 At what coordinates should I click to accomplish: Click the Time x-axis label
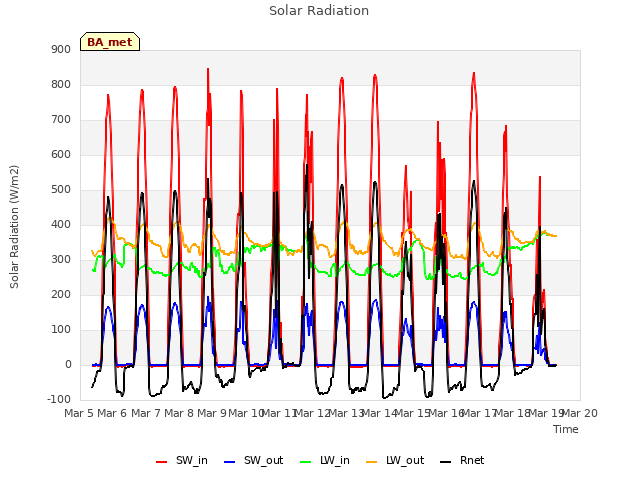[566, 429]
